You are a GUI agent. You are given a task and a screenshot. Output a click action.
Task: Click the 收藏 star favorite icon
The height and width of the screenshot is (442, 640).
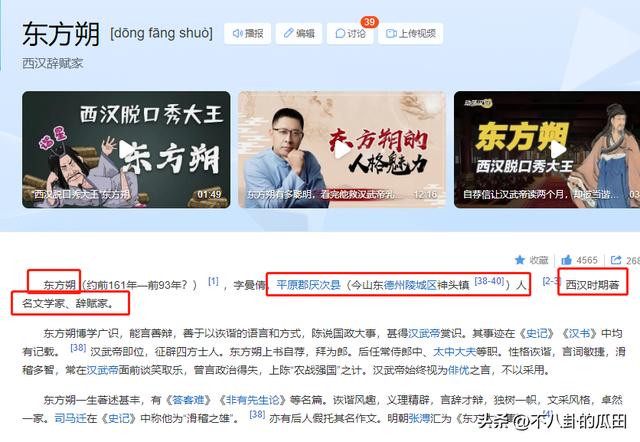[520, 260]
